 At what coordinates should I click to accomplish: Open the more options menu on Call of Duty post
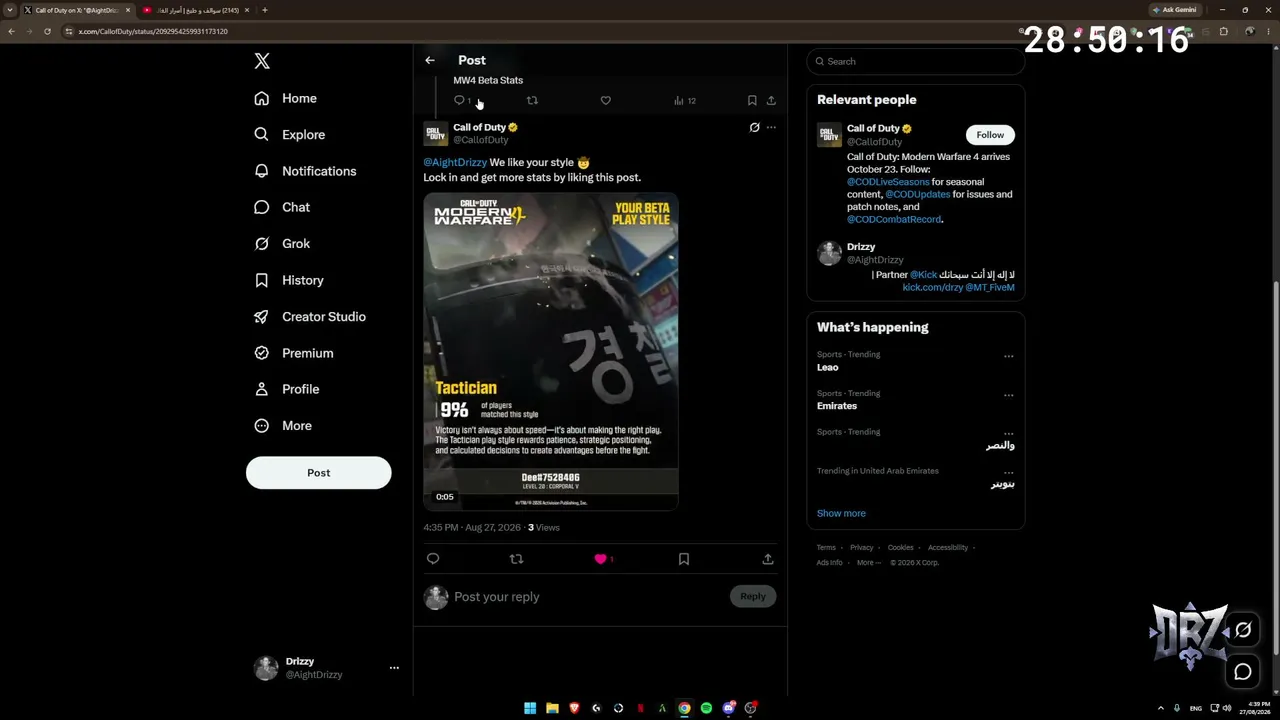tap(771, 128)
